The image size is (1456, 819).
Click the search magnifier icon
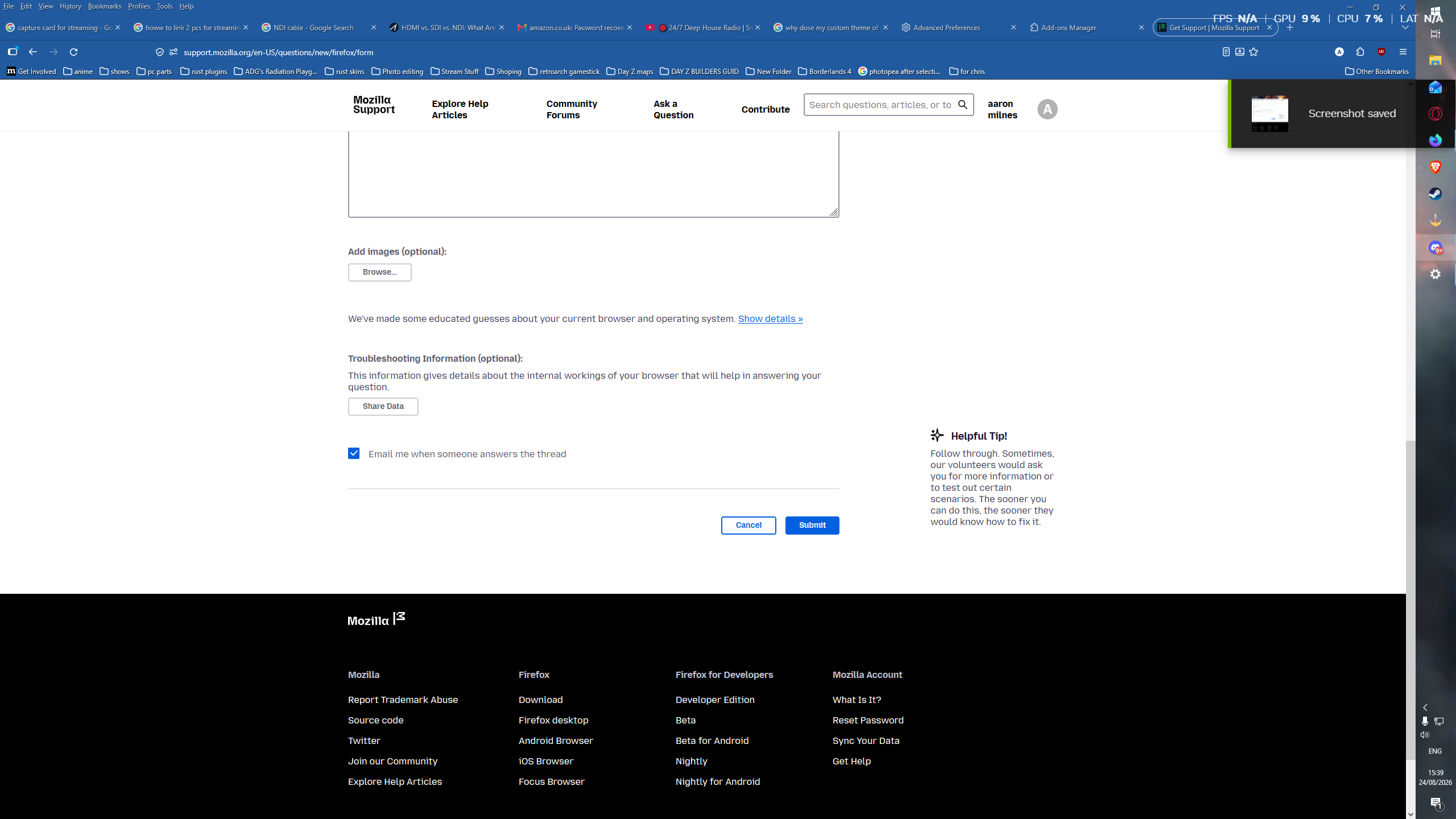point(962,105)
